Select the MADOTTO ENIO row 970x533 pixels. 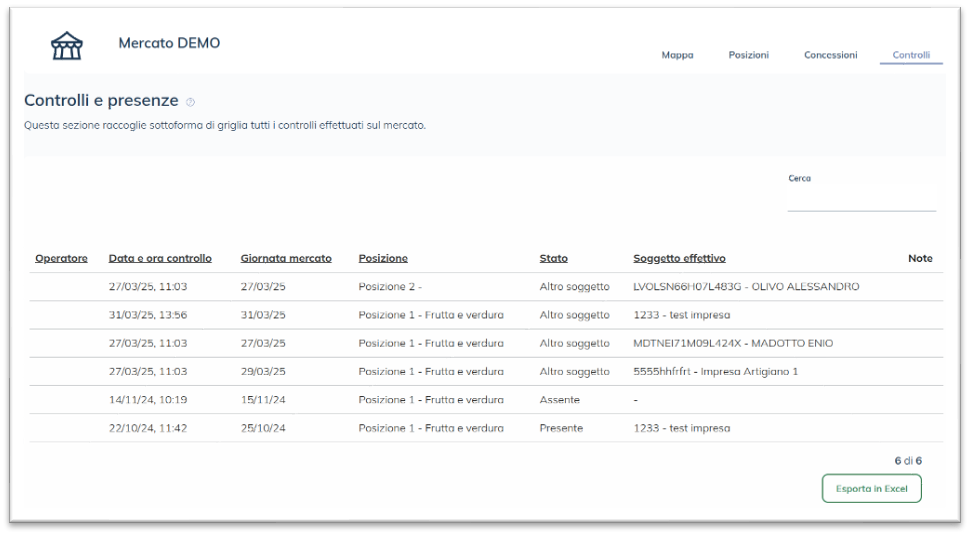732,343
